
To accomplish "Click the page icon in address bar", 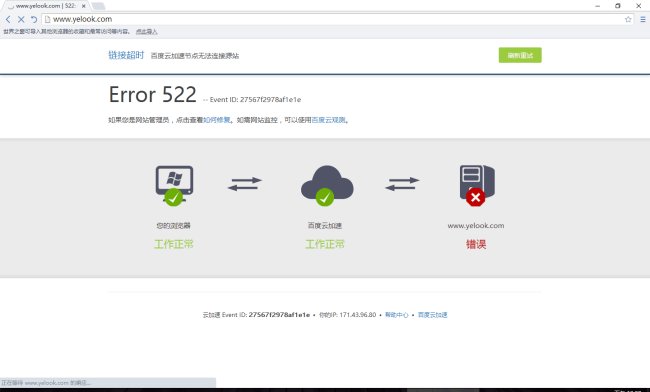I will [x=47, y=19].
